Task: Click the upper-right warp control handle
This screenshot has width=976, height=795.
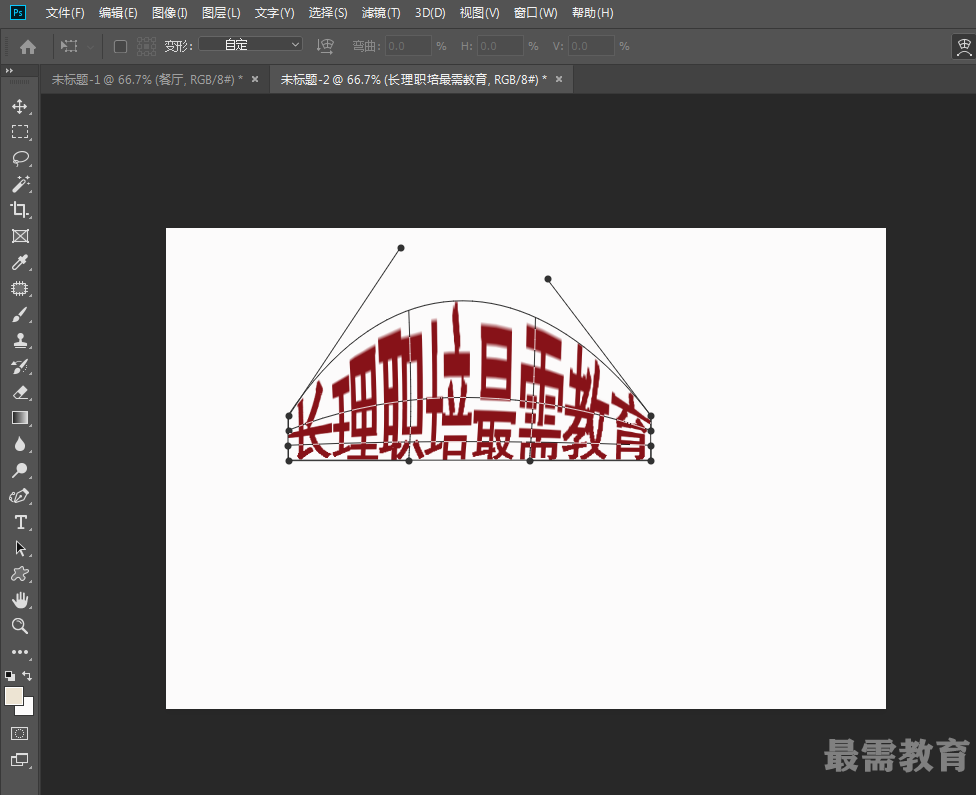Action: click(548, 279)
